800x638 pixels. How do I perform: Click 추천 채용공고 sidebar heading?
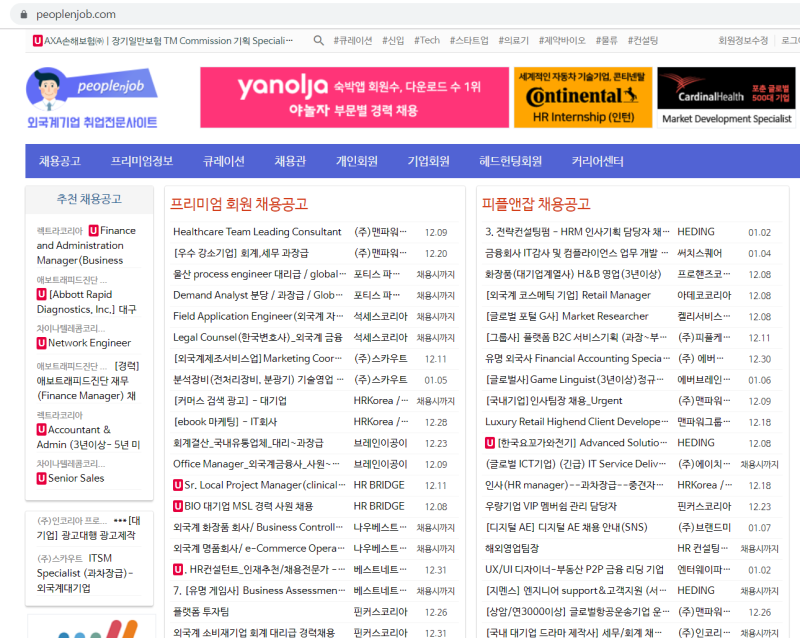point(89,199)
